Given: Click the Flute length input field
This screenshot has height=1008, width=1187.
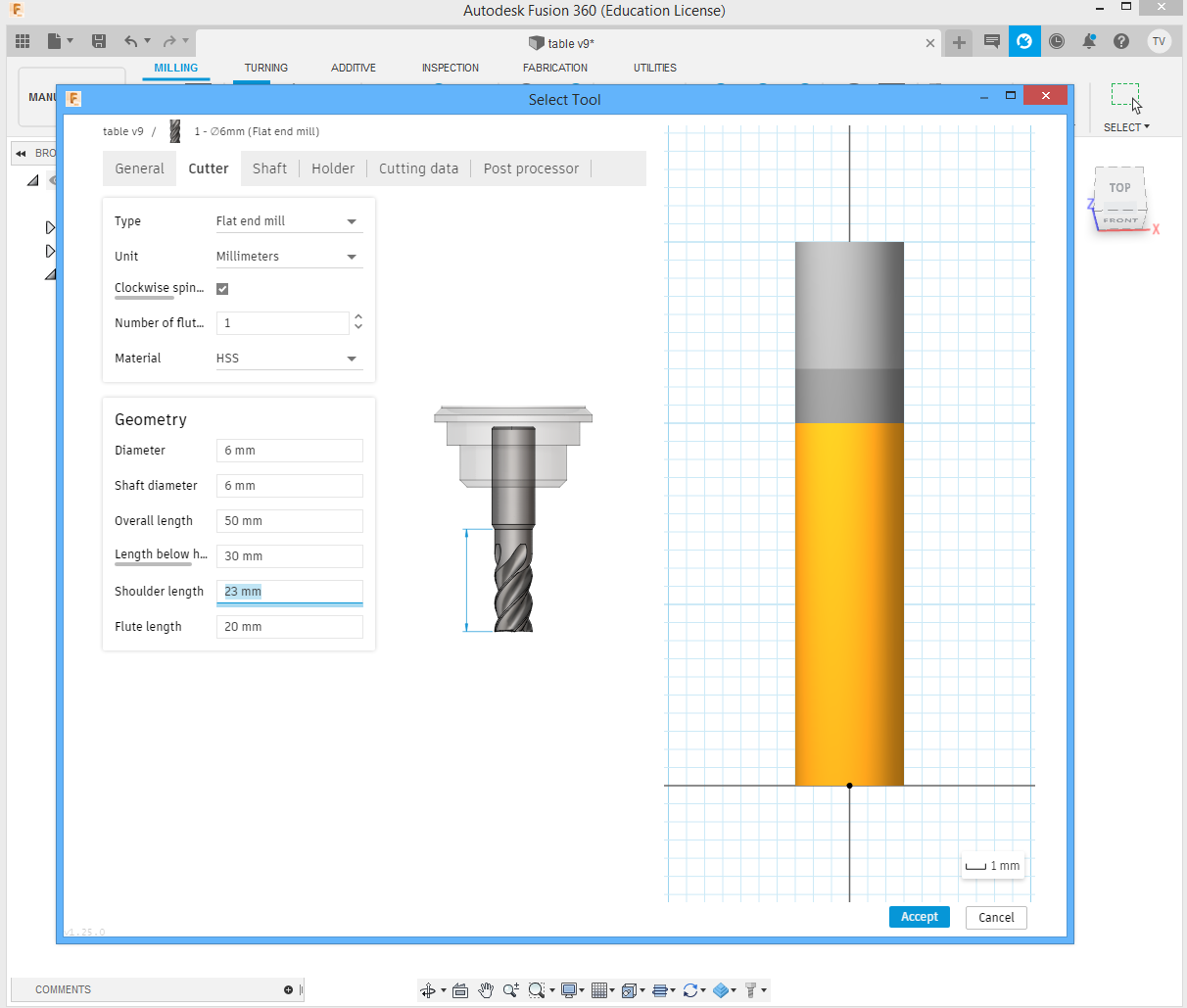Looking at the screenshot, I should [289, 627].
